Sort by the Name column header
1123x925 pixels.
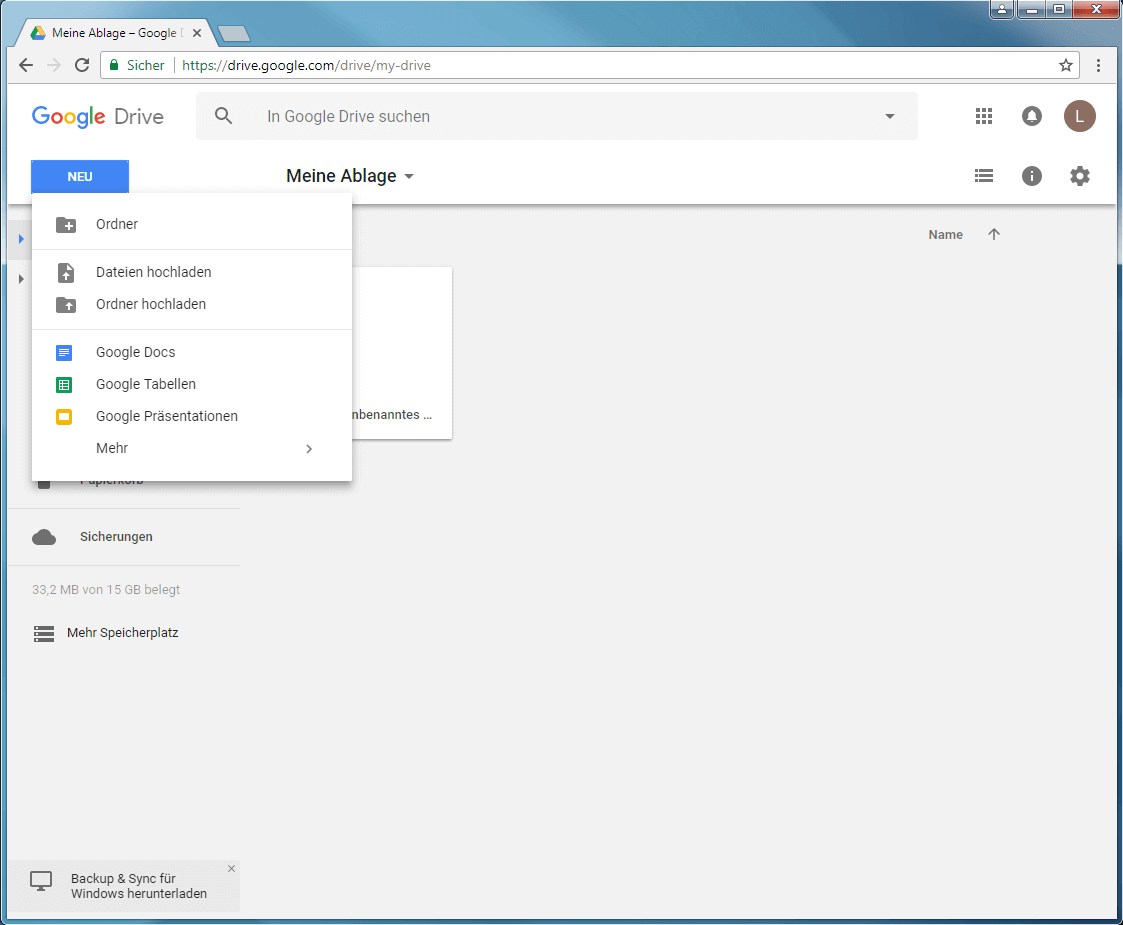[945, 235]
